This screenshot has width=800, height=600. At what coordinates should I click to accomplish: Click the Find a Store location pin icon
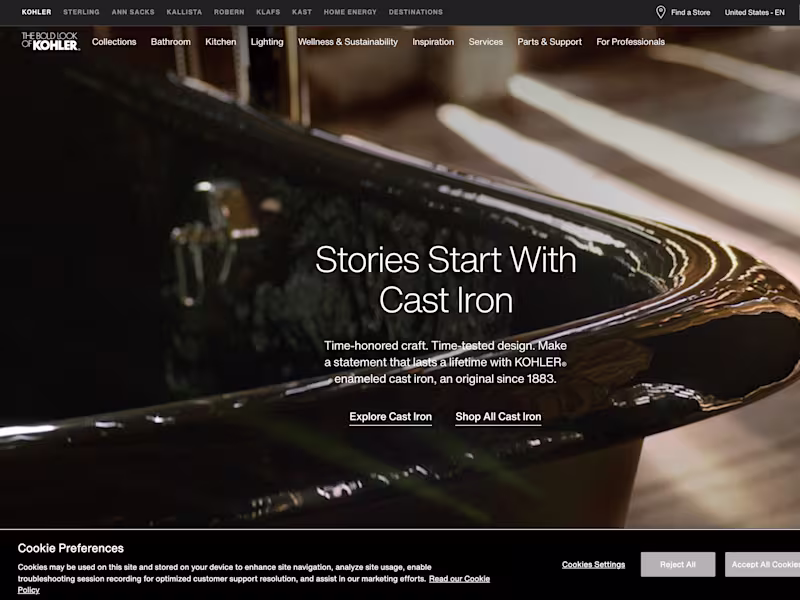pos(660,12)
